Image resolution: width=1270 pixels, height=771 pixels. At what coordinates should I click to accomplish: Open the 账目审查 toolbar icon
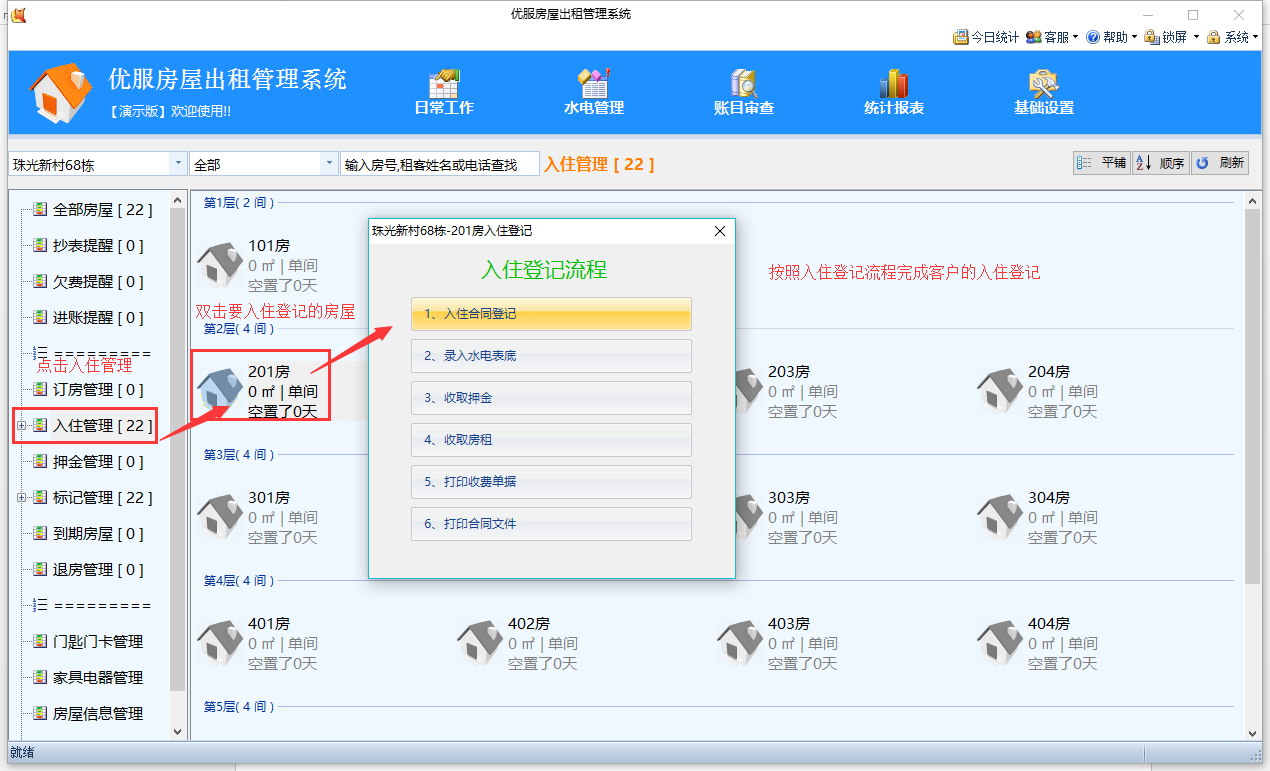click(x=744, y=92)
